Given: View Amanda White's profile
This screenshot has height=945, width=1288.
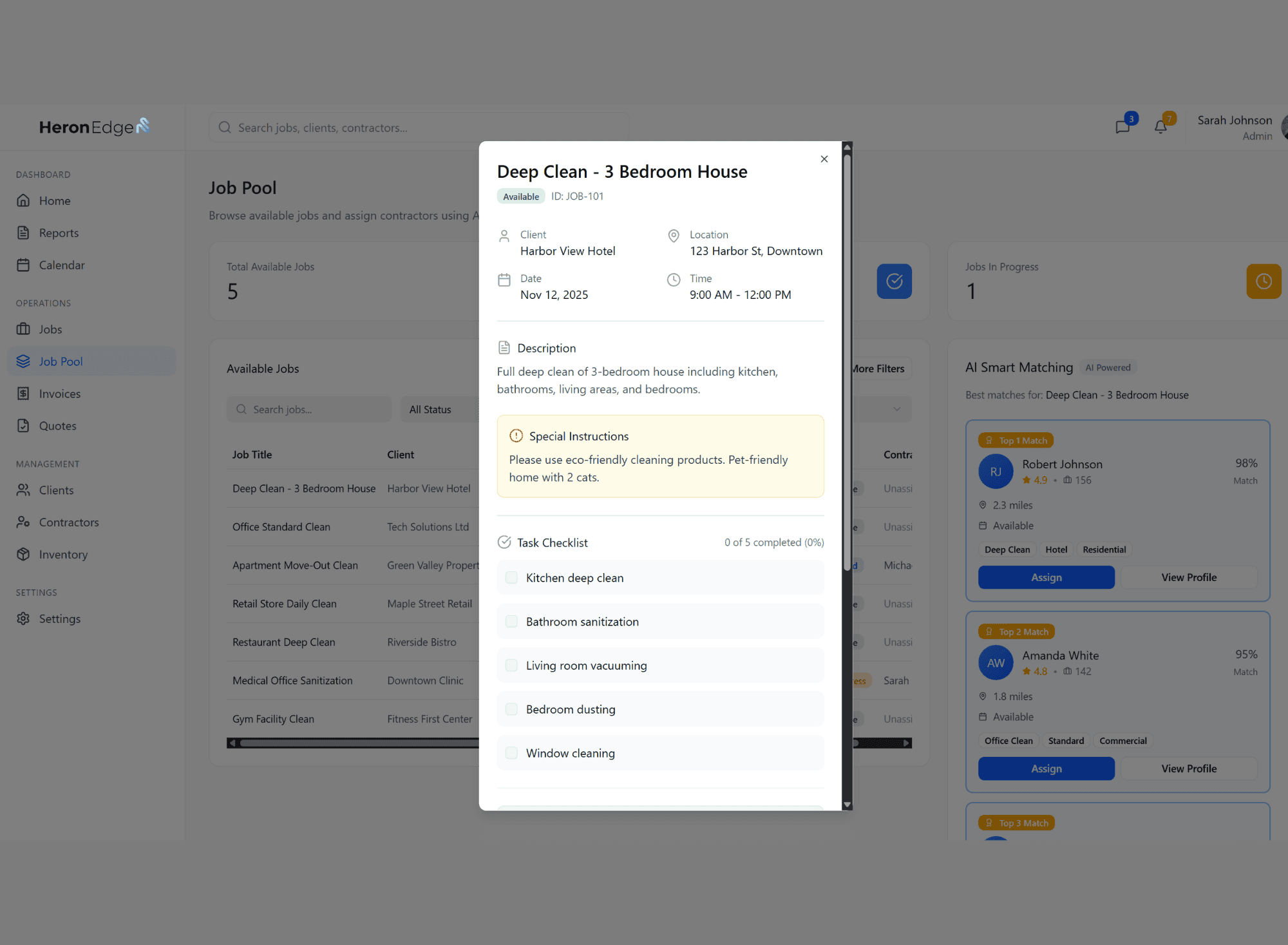Looking at the screenshot, I should 1189,768.
